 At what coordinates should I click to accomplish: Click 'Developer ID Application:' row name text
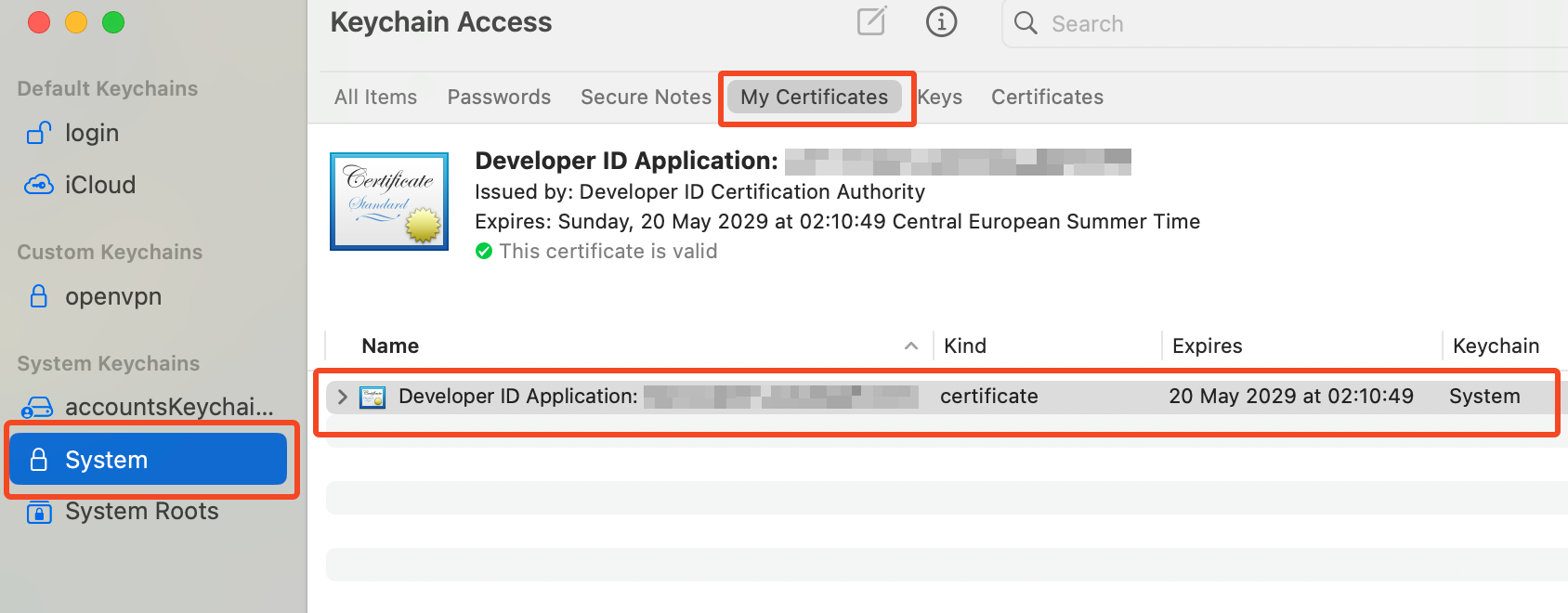click(518, 397)
